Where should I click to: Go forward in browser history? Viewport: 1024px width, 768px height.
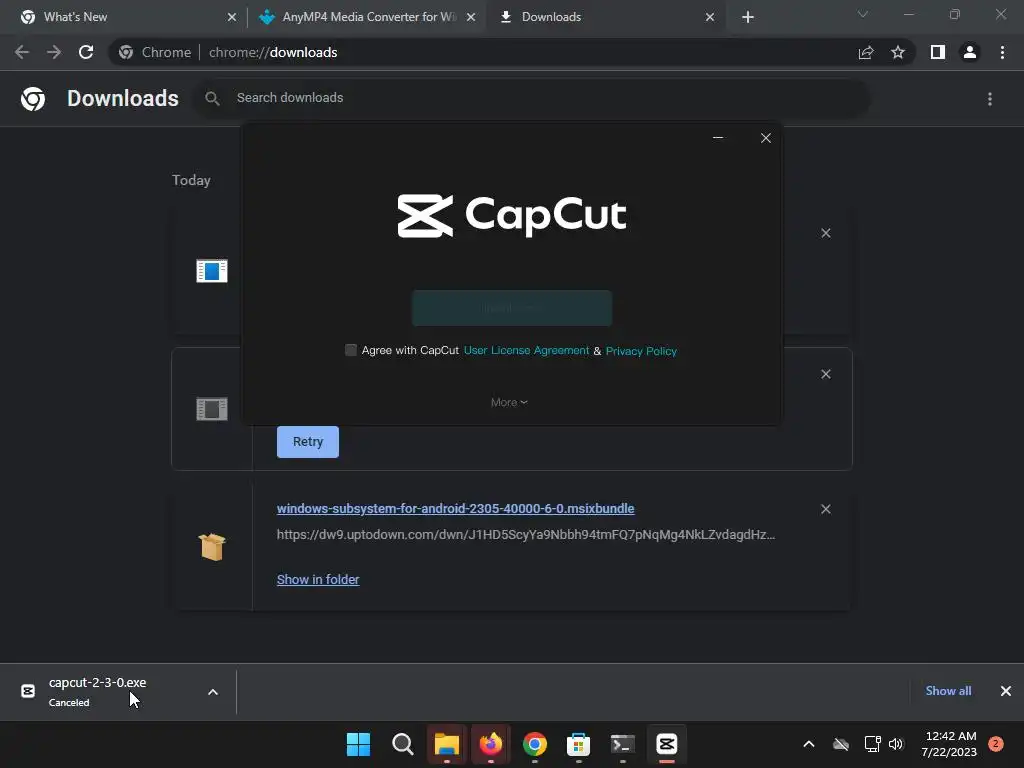[54, 52]
